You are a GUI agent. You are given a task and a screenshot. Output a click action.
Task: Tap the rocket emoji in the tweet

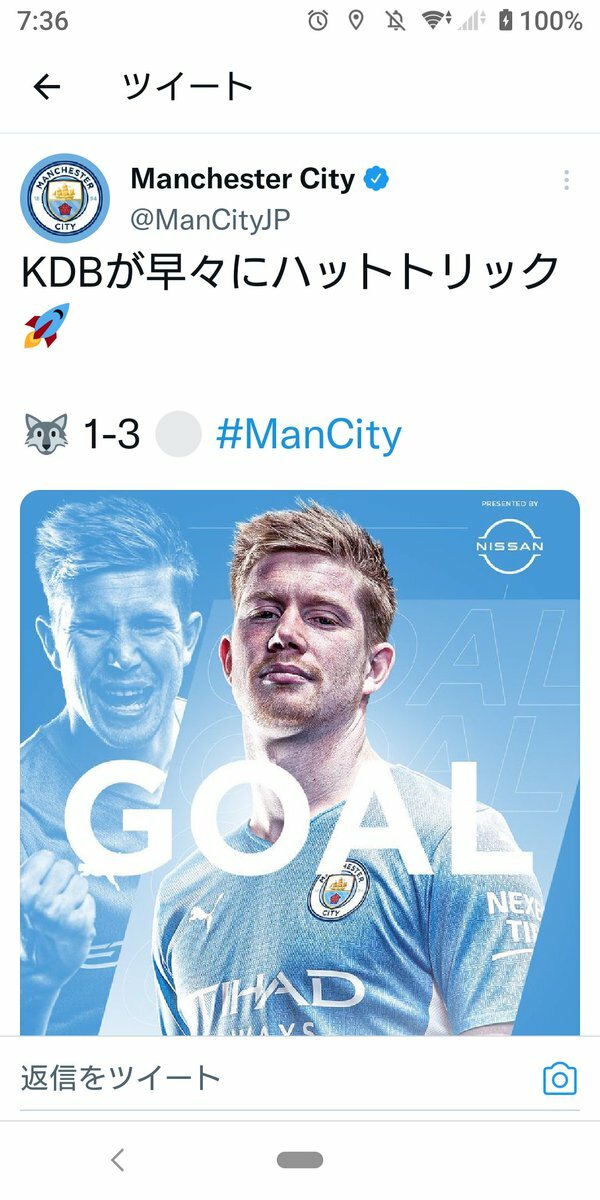pos(47,326)
